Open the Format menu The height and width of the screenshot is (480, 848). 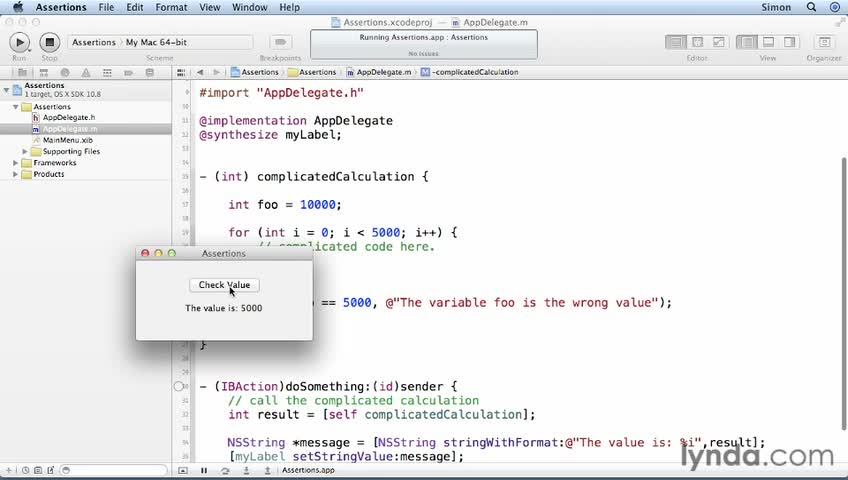point(171,7)
